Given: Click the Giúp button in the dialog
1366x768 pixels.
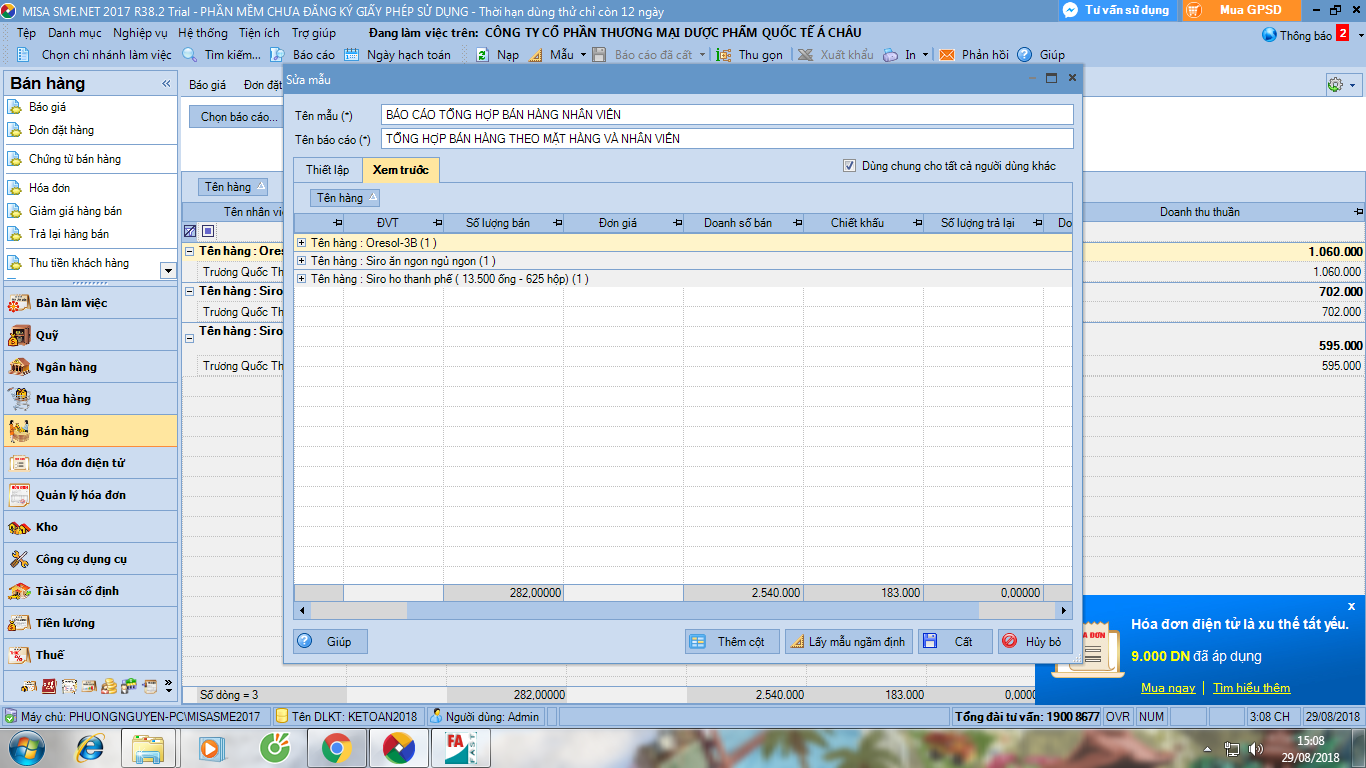Looking at the screenshot, I should click(x=330, y=642).
